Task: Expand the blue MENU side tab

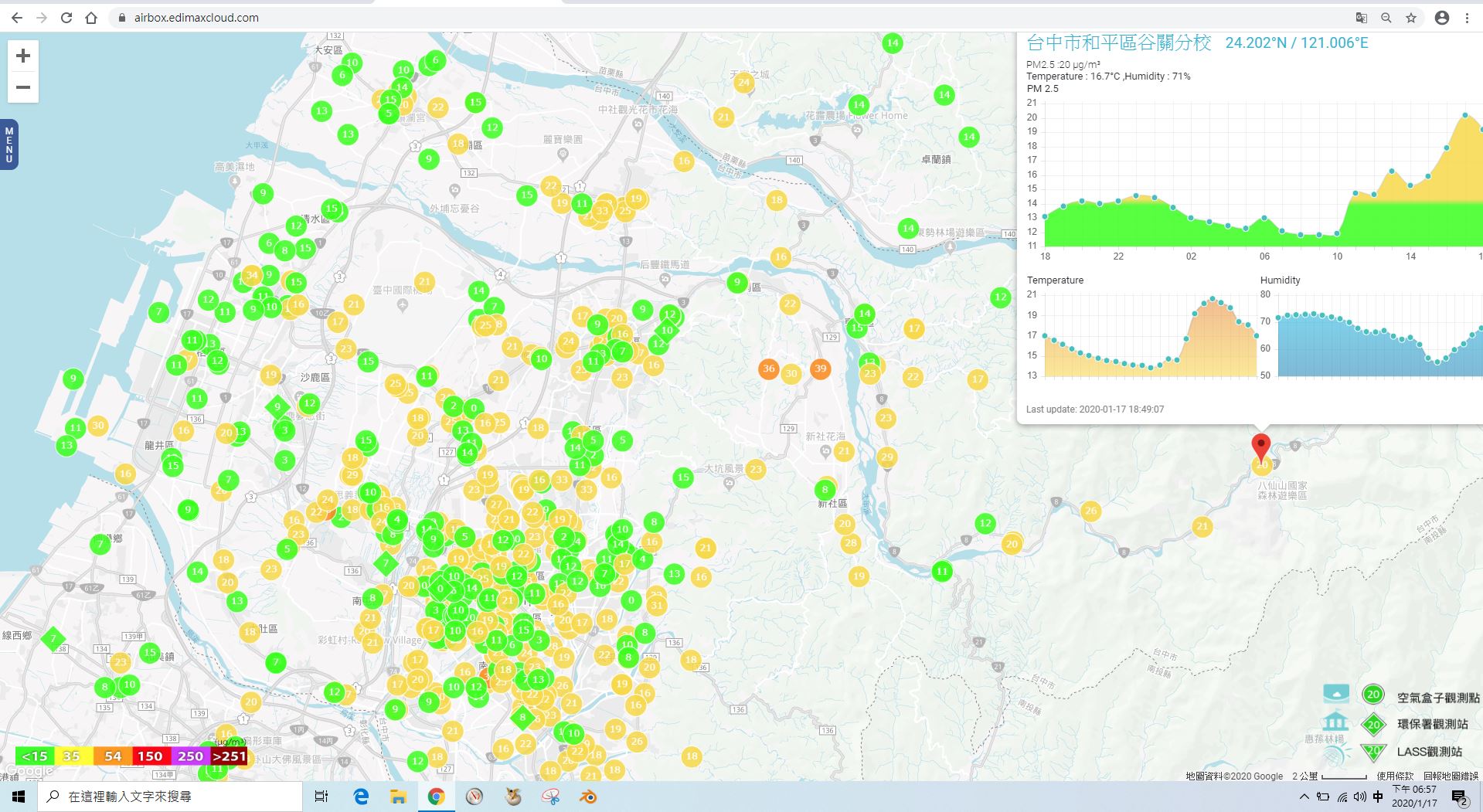Action: [x=9, y=144]
